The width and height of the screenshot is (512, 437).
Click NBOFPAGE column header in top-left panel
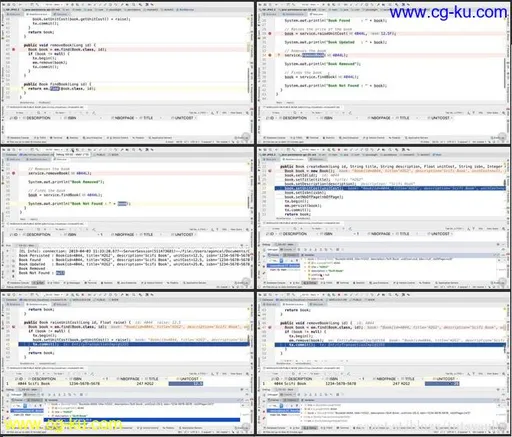click(124, 118)
